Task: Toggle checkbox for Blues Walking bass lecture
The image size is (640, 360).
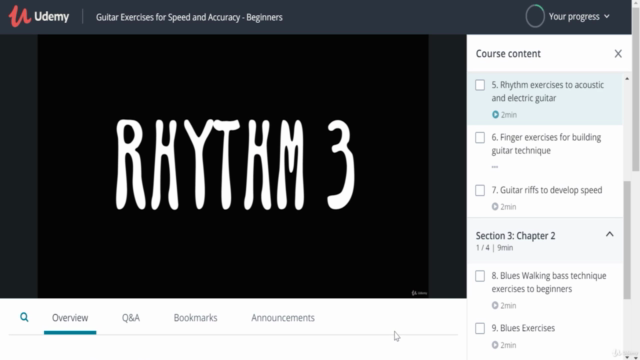Action: click(480, 276)
